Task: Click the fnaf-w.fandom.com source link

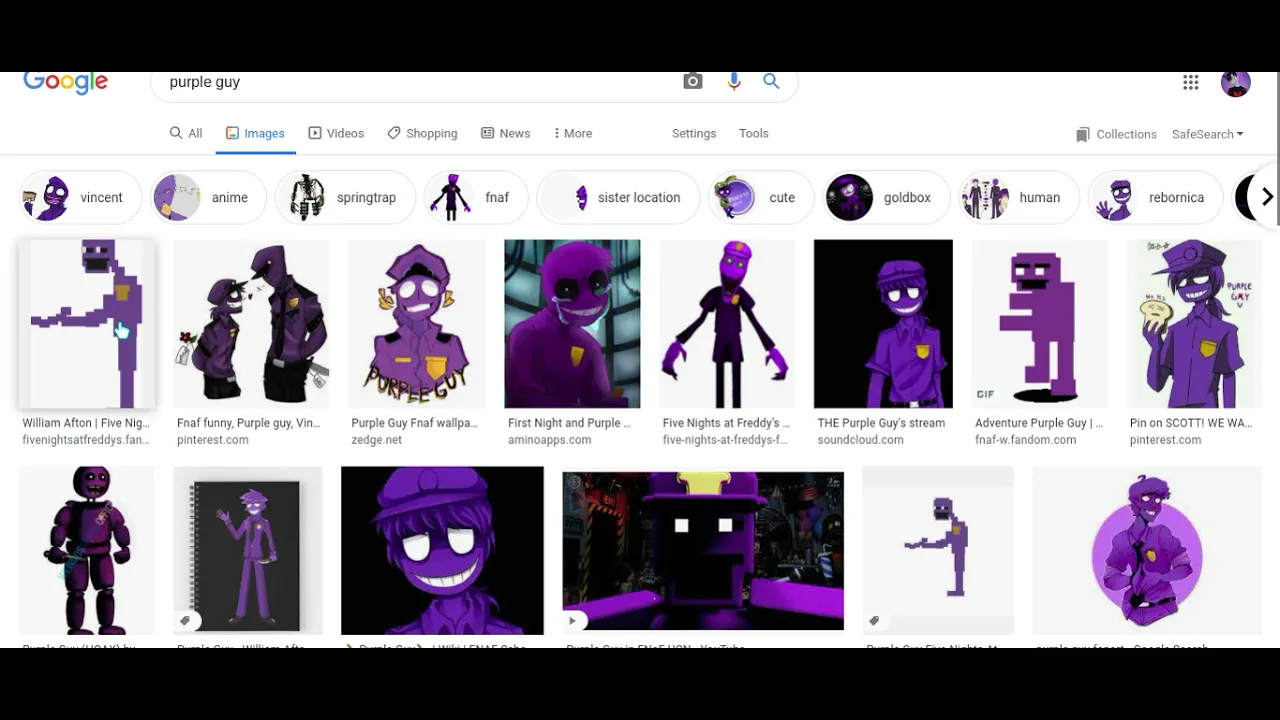Action: tap(1026, 440)
